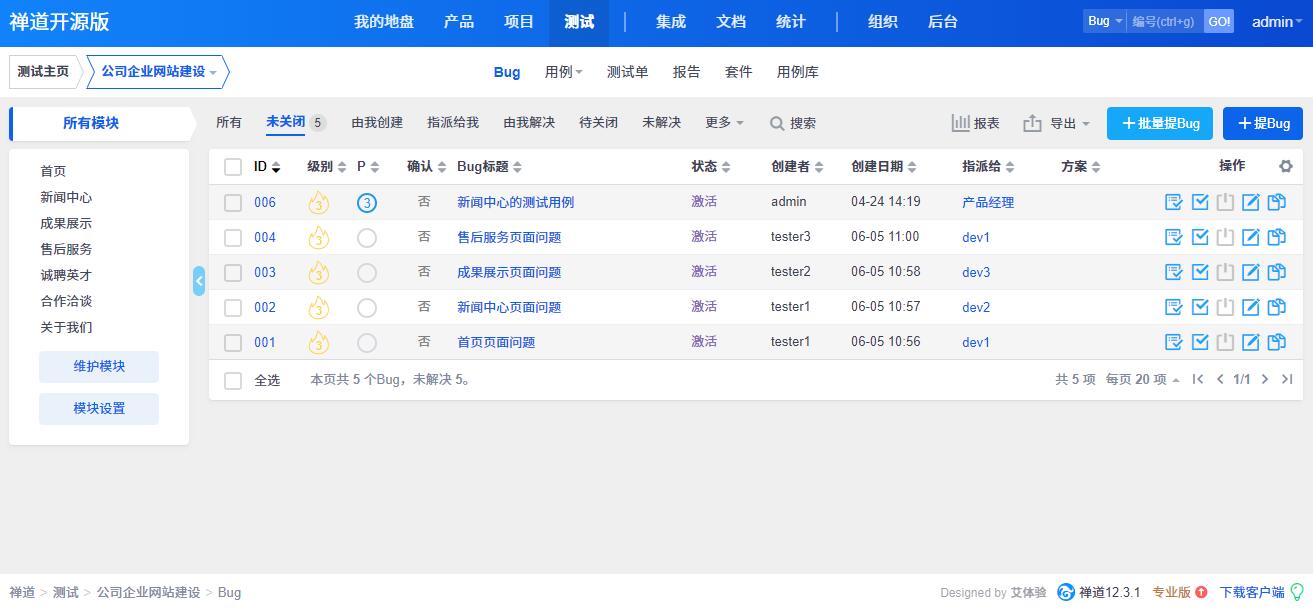Click the +提Bug button

pos(1262,123)
